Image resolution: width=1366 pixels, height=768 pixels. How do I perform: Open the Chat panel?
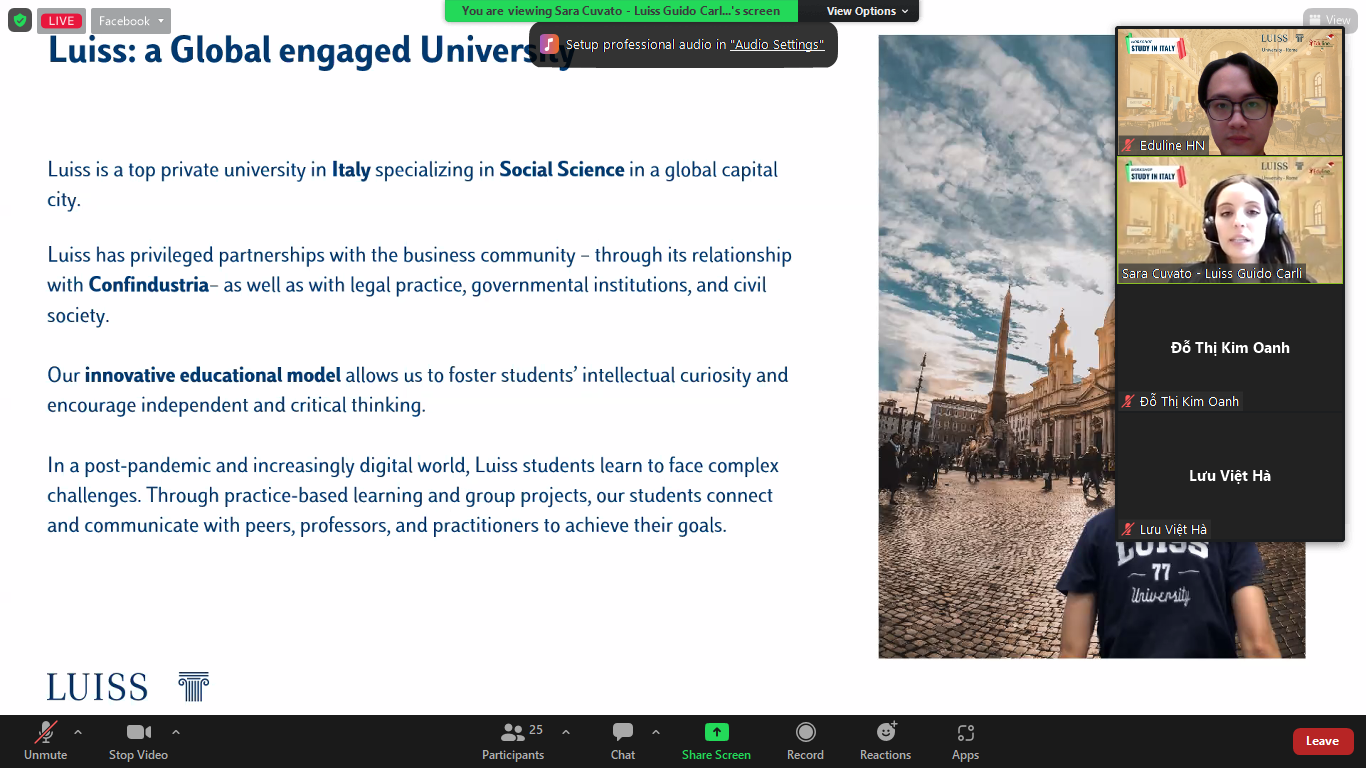(623, 741)
